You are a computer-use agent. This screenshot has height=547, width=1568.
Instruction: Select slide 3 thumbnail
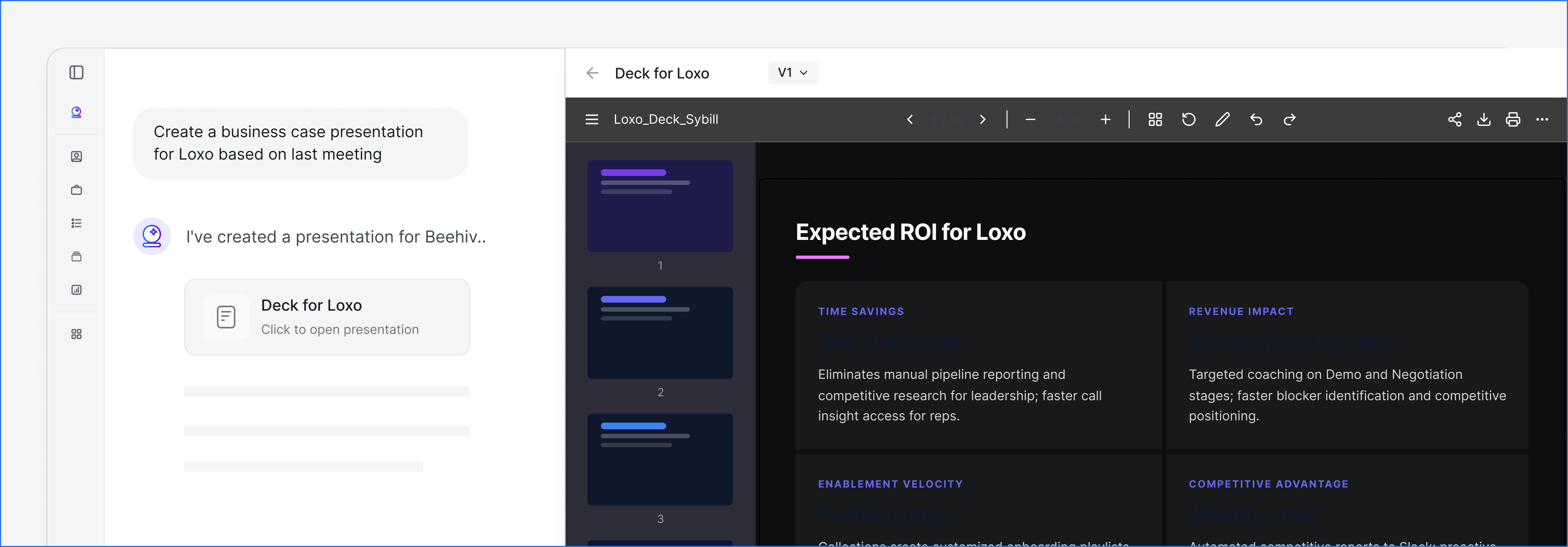click(x=660, y=459)
